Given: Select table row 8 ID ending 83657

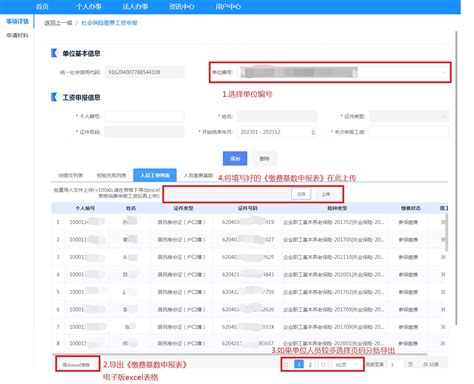Looking at the screenshot, I should tap(248, 343).
